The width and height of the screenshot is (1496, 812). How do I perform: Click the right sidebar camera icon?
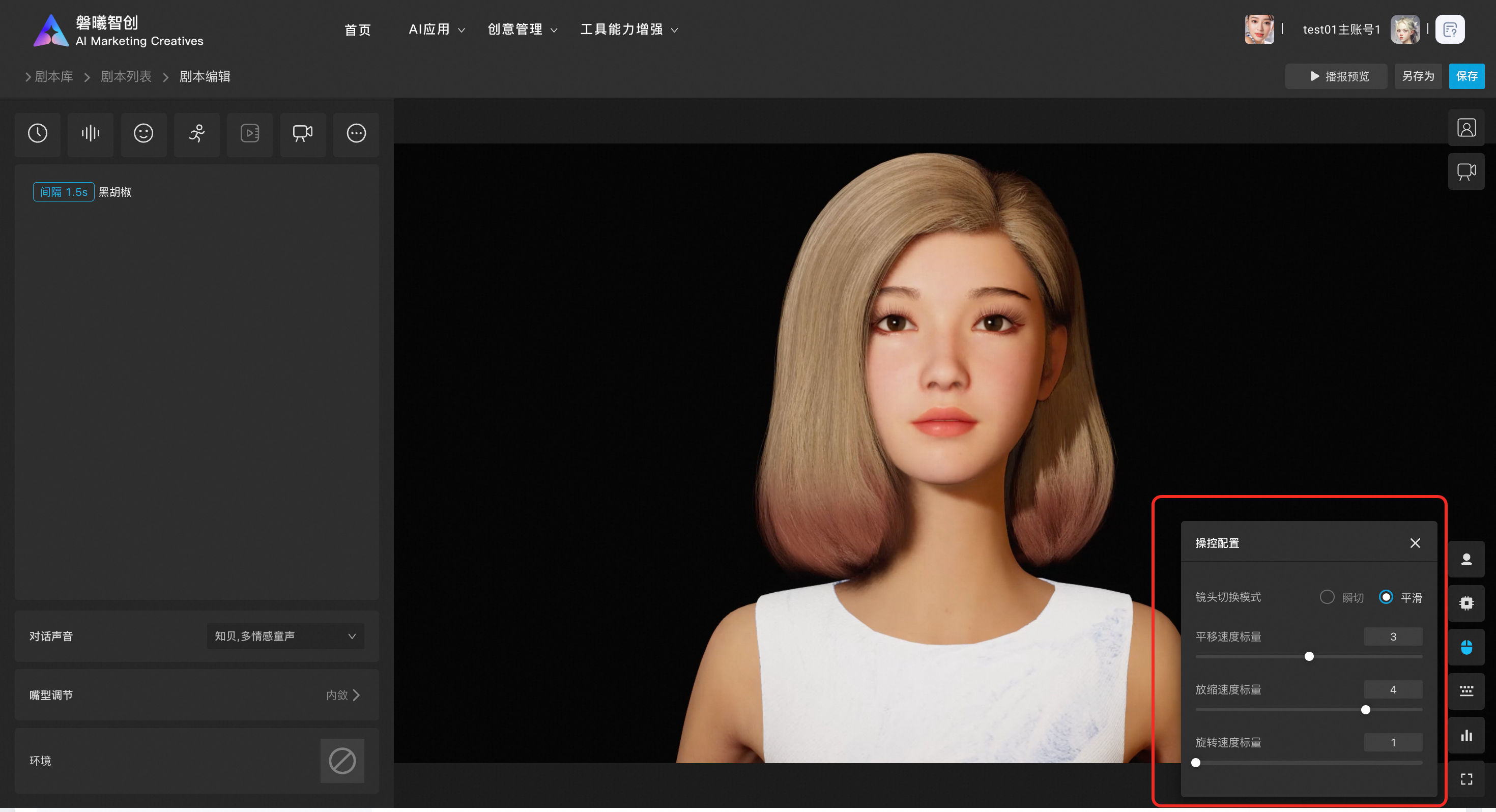click(1466, 172)
